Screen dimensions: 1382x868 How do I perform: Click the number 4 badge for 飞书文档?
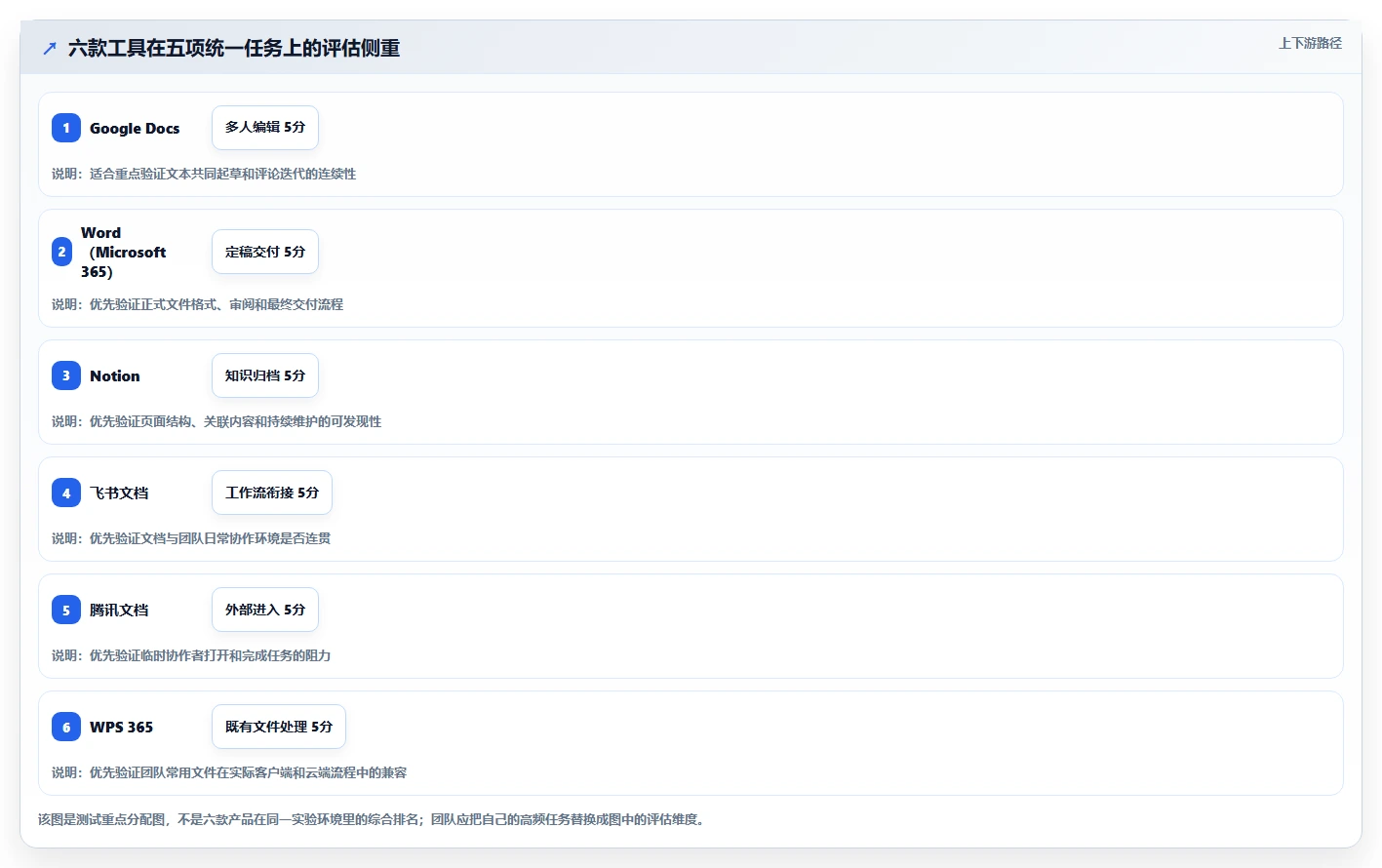coord(66,493)
